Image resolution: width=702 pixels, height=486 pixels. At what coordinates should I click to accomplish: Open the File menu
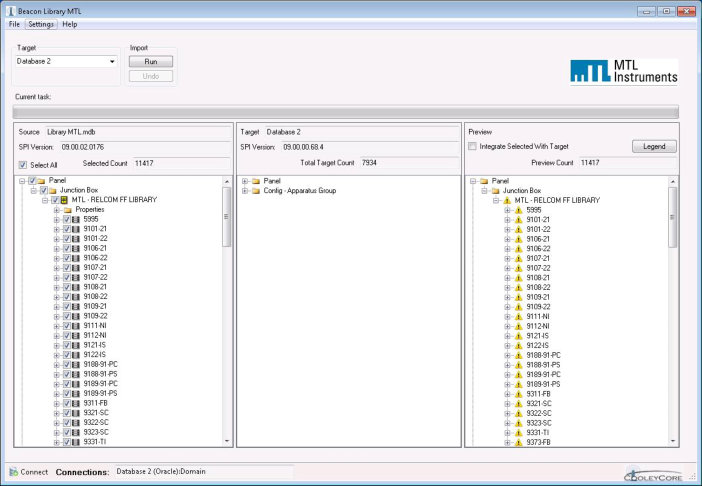coord(14,24)
